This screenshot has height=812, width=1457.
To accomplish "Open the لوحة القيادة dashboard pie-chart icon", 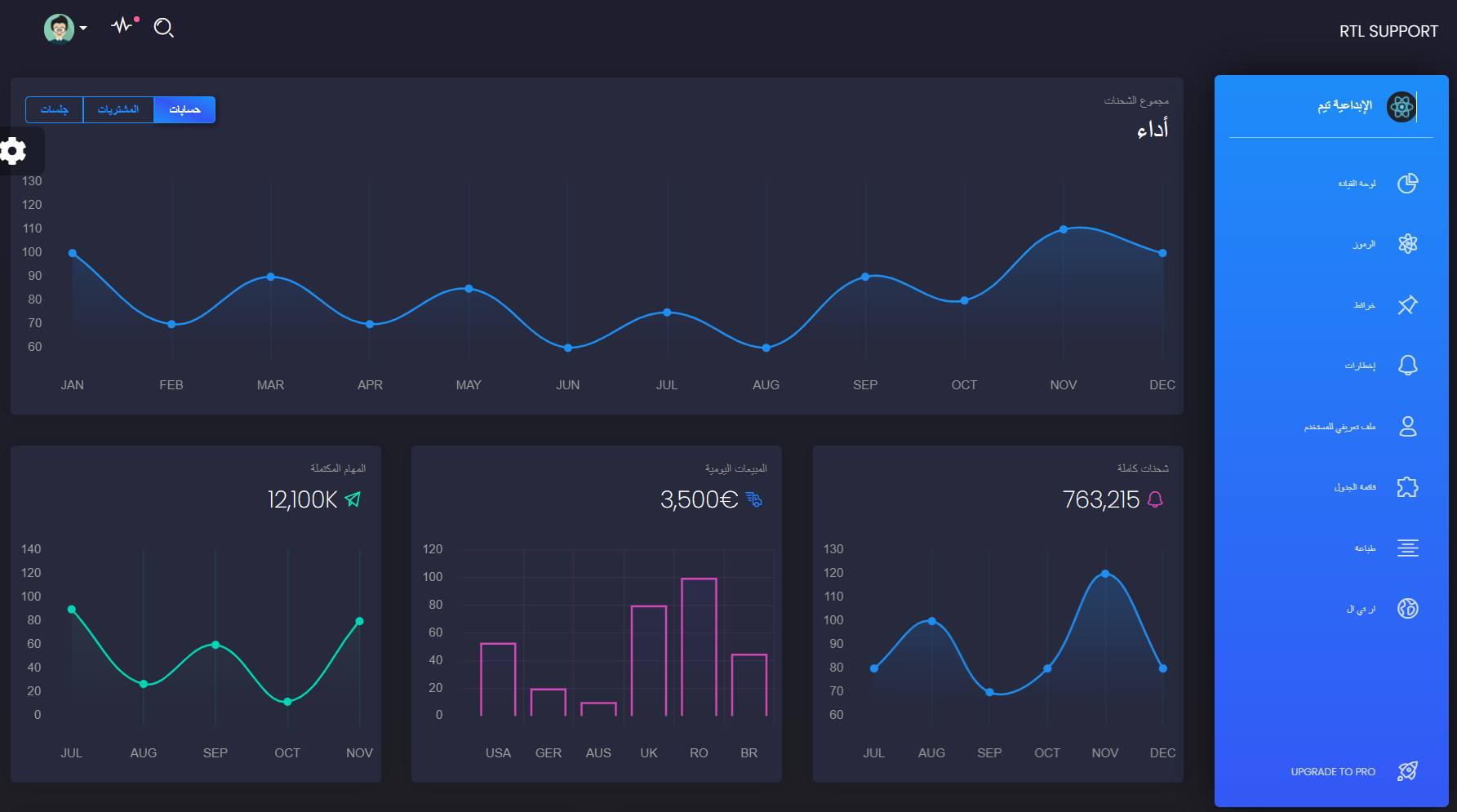I will 1407,183.
